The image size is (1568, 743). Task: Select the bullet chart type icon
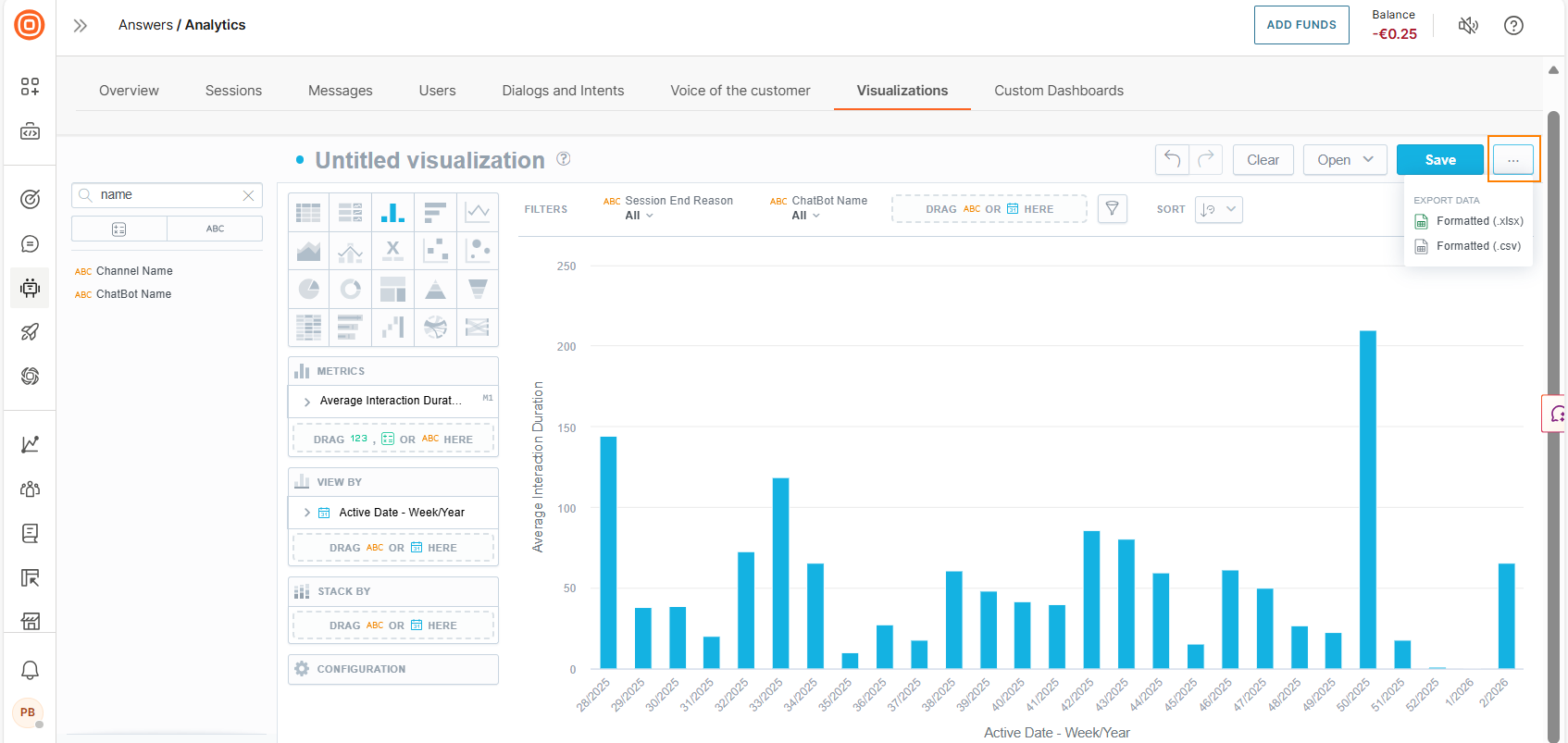click(x=351, y=327)
